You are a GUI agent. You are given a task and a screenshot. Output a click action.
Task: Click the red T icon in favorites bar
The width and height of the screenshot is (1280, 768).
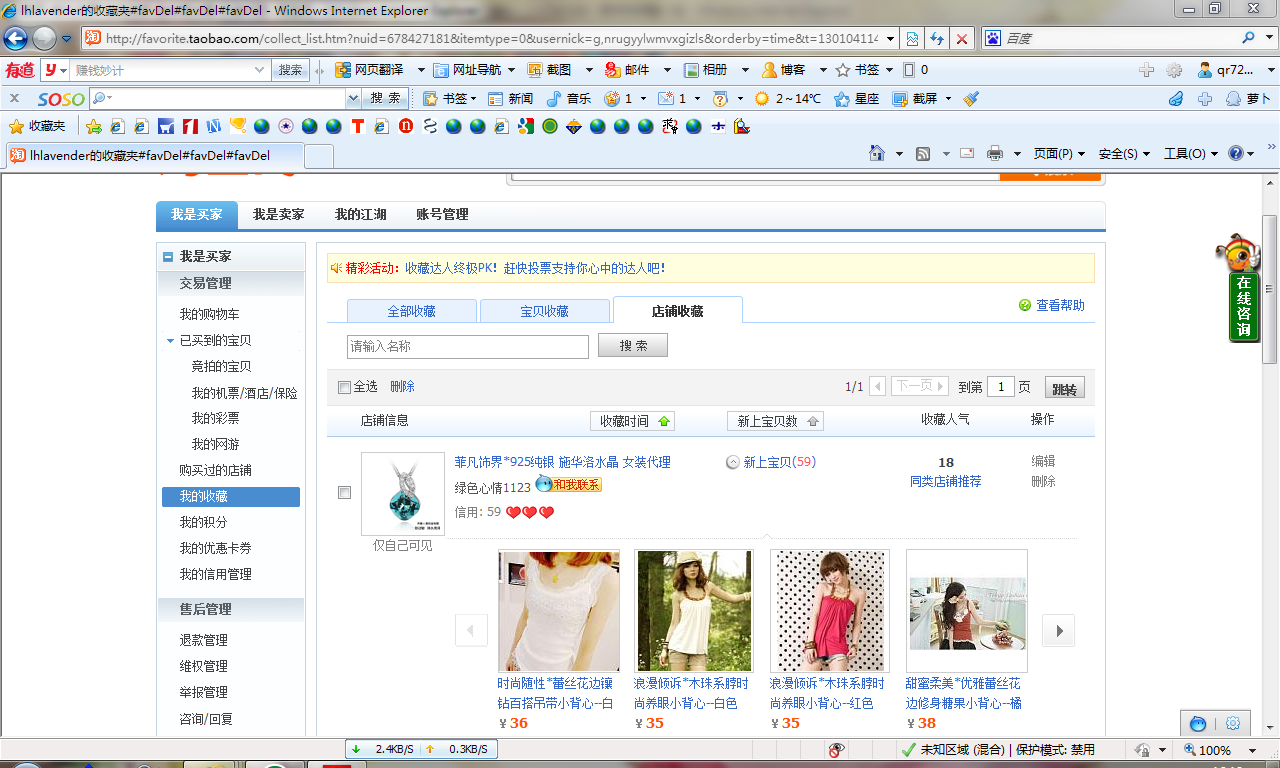coord(358,126)
